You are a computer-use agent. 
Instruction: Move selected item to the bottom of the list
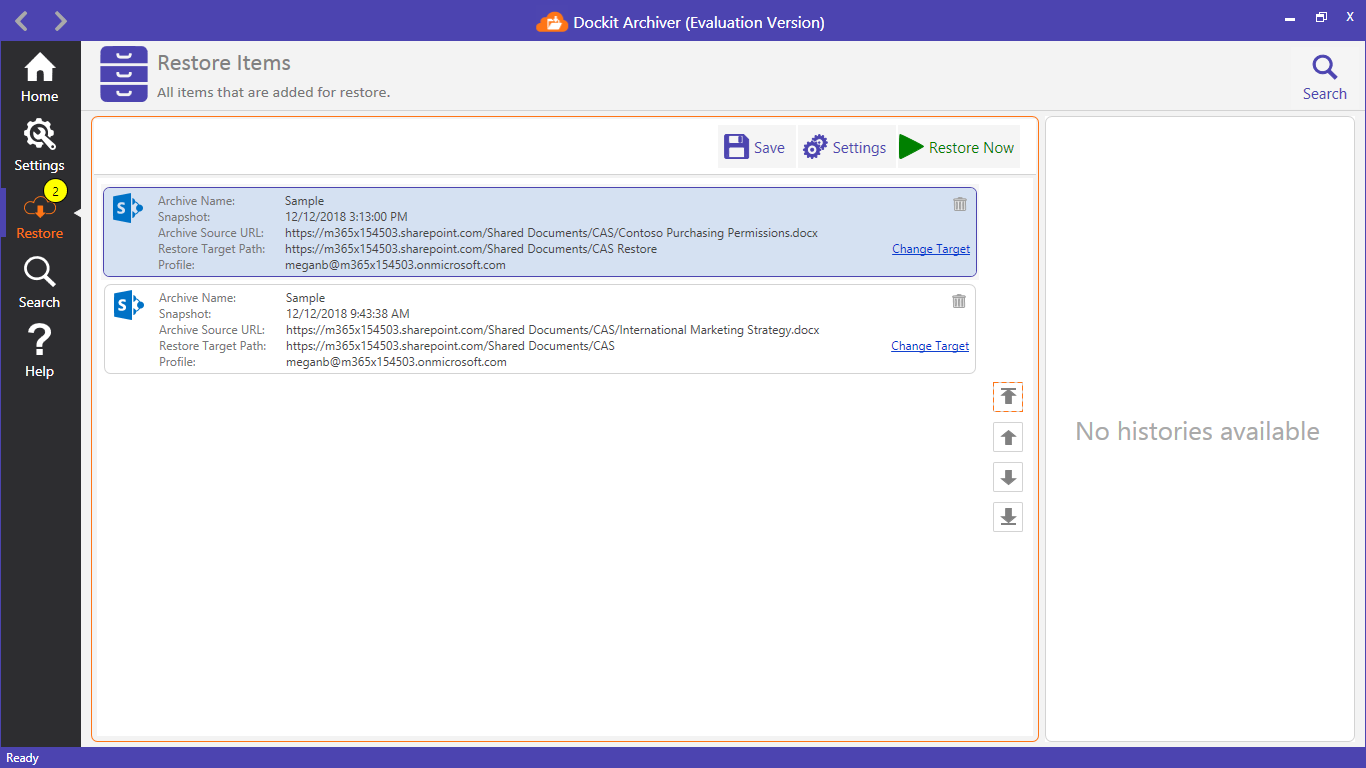point(1007,517)
